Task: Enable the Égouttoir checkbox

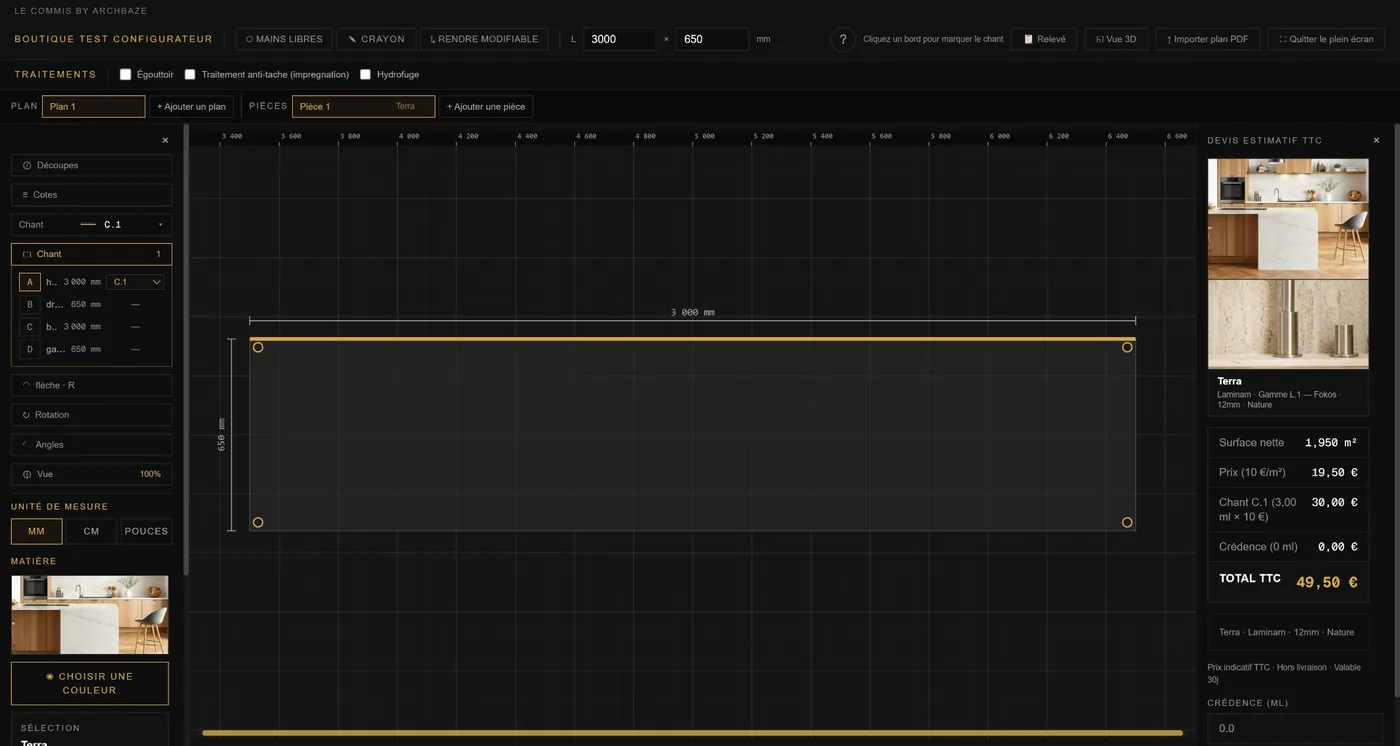Action: tap(125, 75)
